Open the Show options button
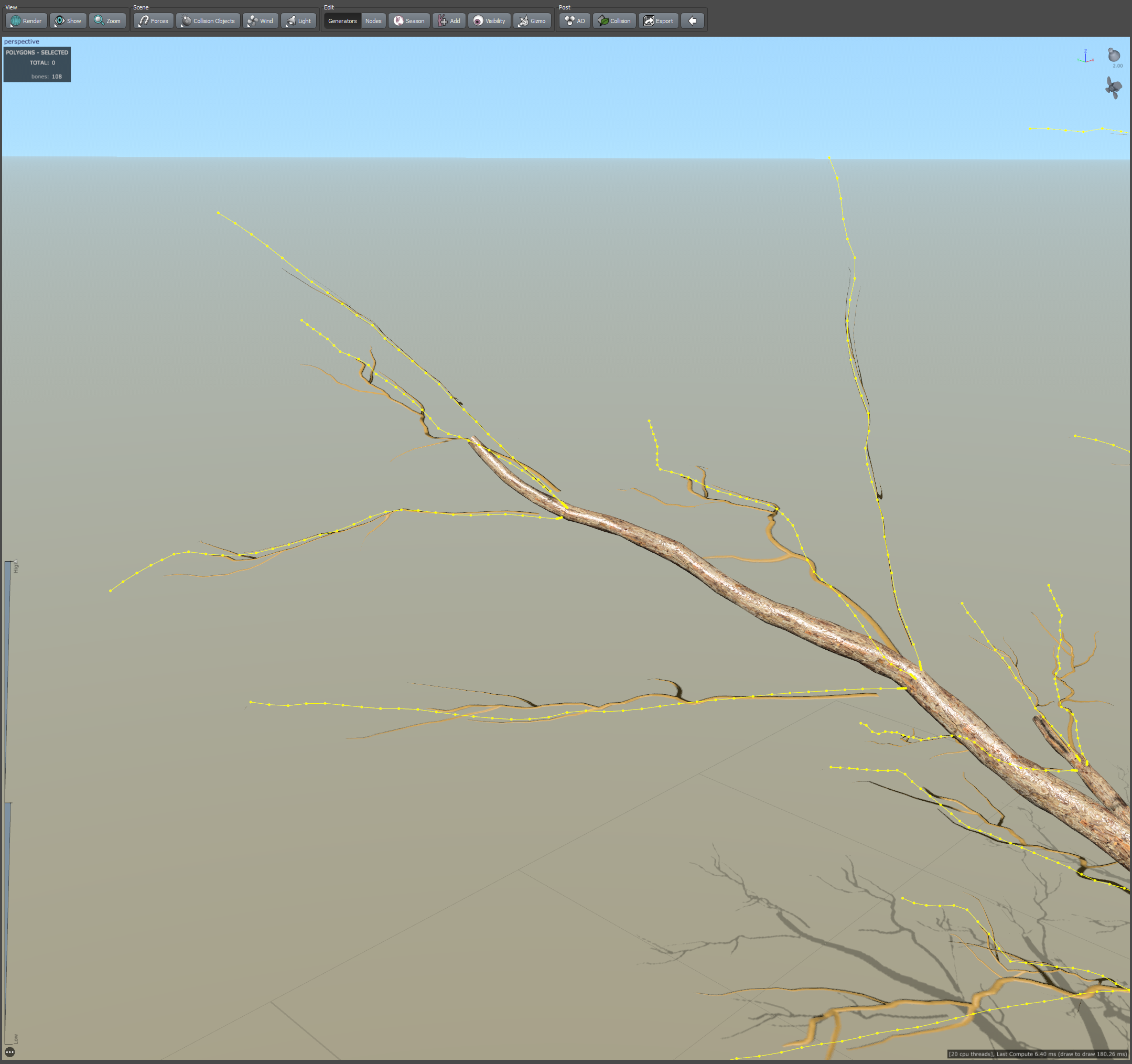 [x=68, y=21]
